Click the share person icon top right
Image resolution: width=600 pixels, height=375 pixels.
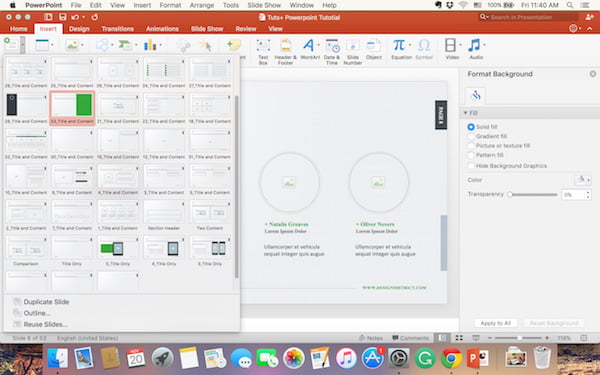tap(590, 17)
